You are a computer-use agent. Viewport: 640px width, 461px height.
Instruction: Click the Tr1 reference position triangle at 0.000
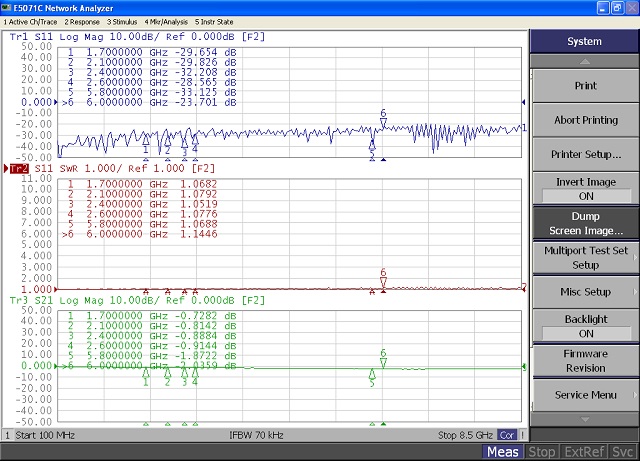pos(56,102)
